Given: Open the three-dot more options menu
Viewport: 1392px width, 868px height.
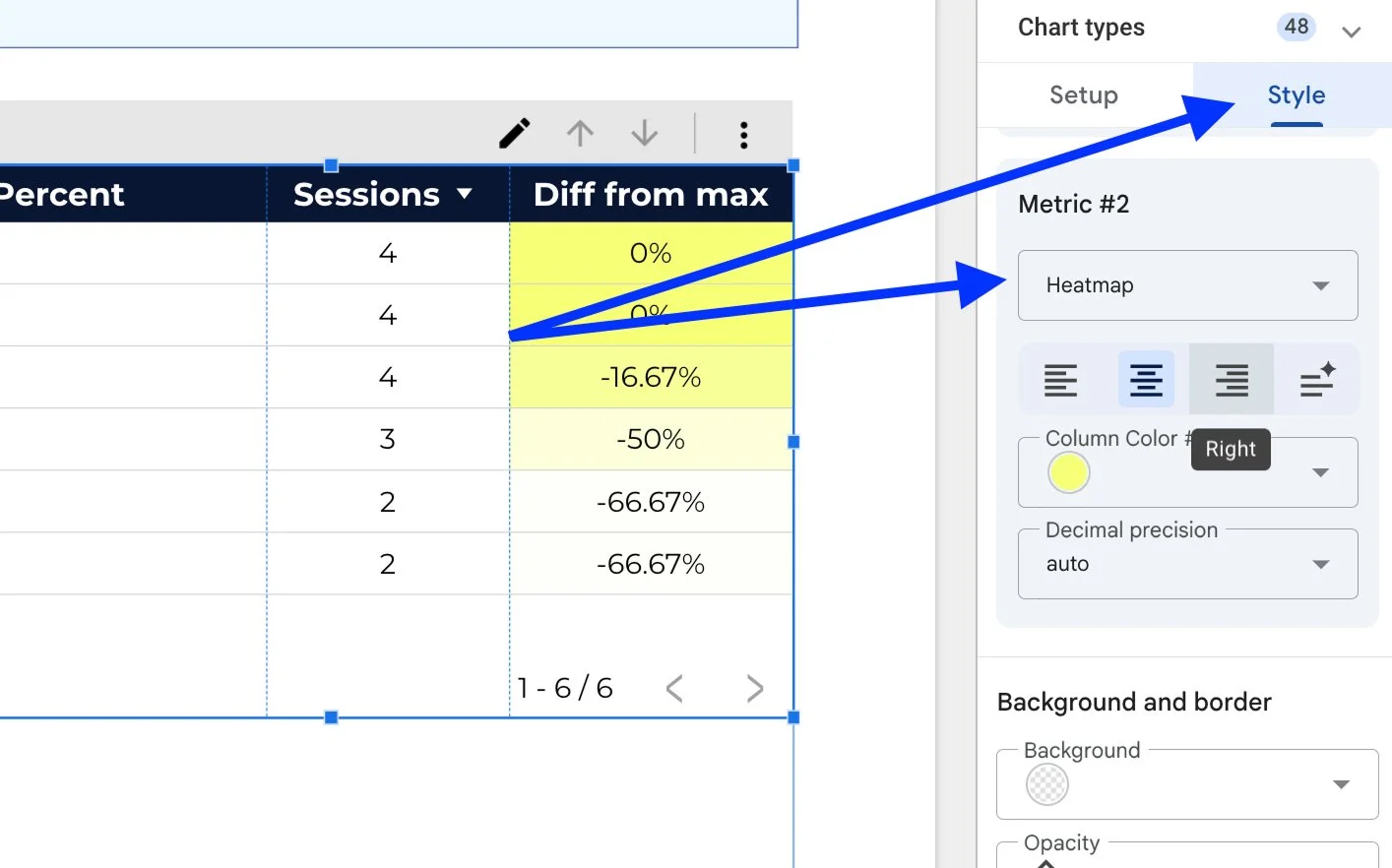Looking at the screenshot, I should tap(743, 135).
